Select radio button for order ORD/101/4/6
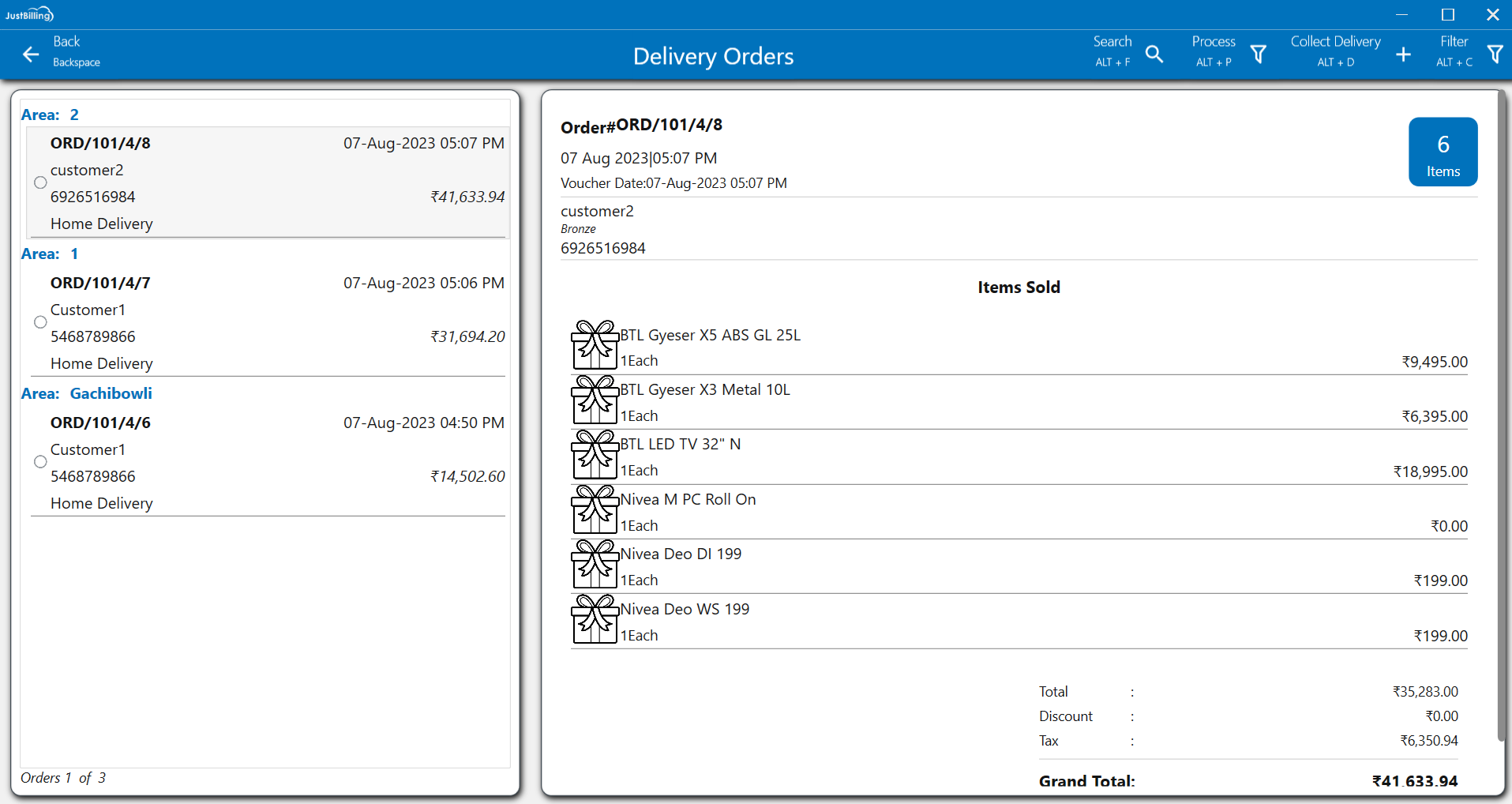 coord(40,462)
